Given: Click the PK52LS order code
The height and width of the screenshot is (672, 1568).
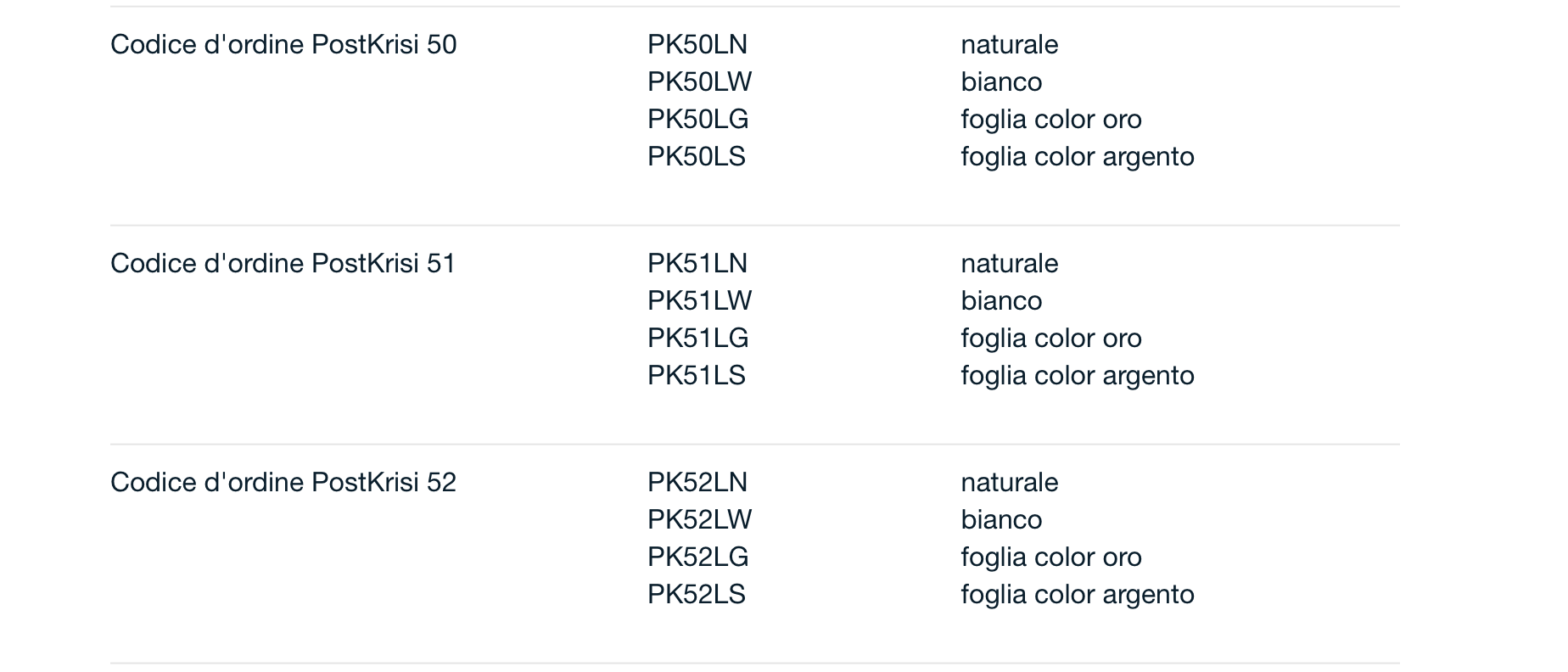Looking at the screenshot, I should coord(696,595).
